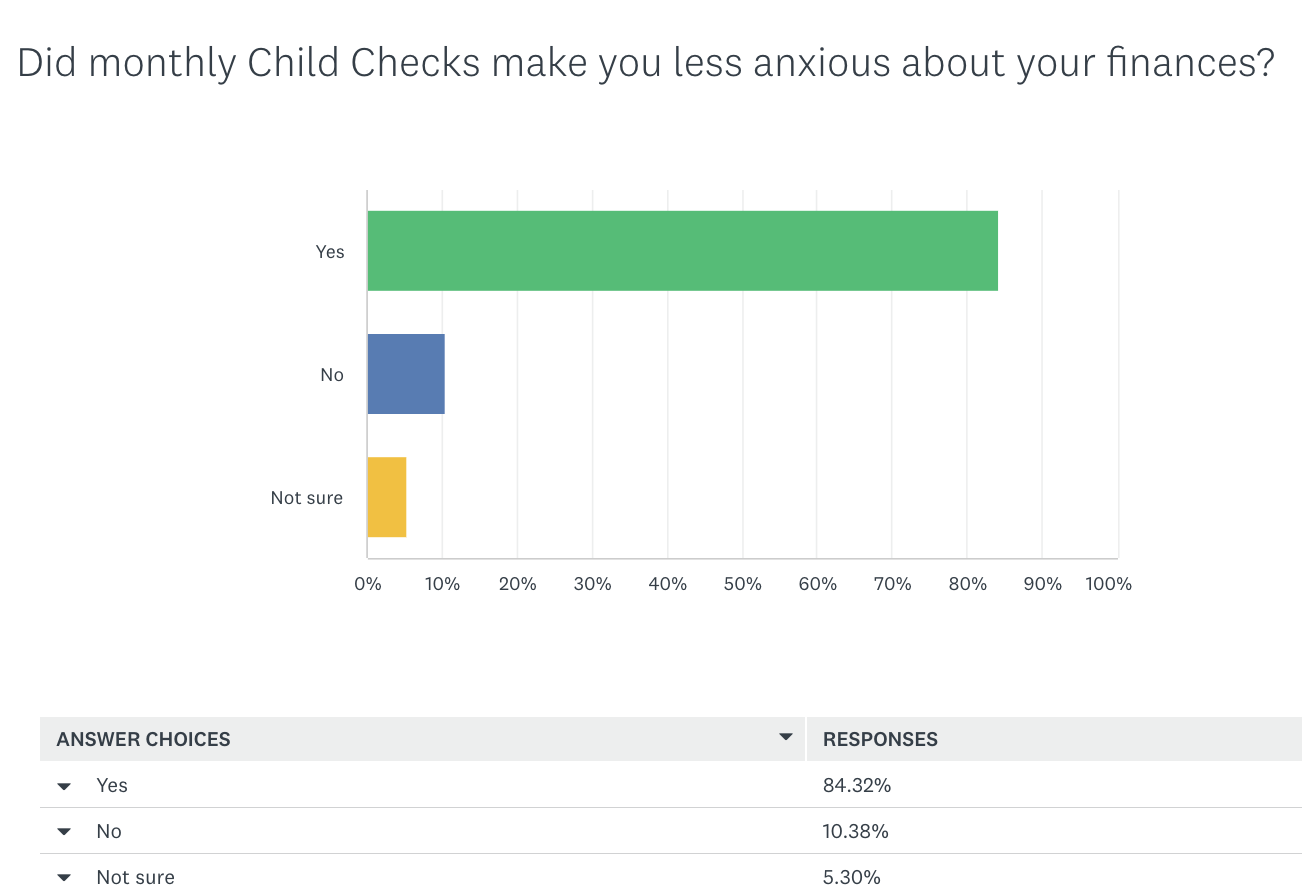The height and width of the screenshot is (896, 1302).
Task: Expand the No answer row arrow
Action: pos(65,832)
